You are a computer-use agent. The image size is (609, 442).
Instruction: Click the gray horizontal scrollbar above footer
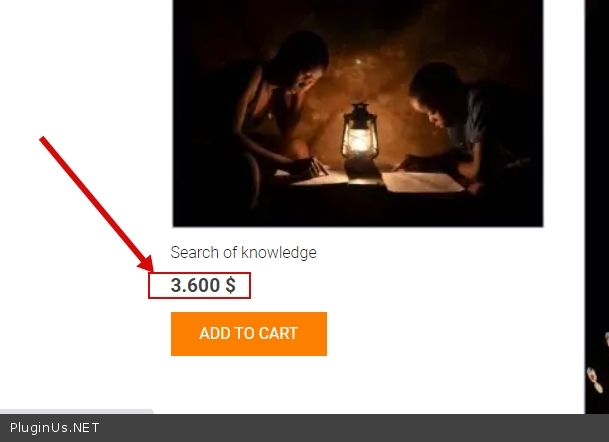(77, 411)
